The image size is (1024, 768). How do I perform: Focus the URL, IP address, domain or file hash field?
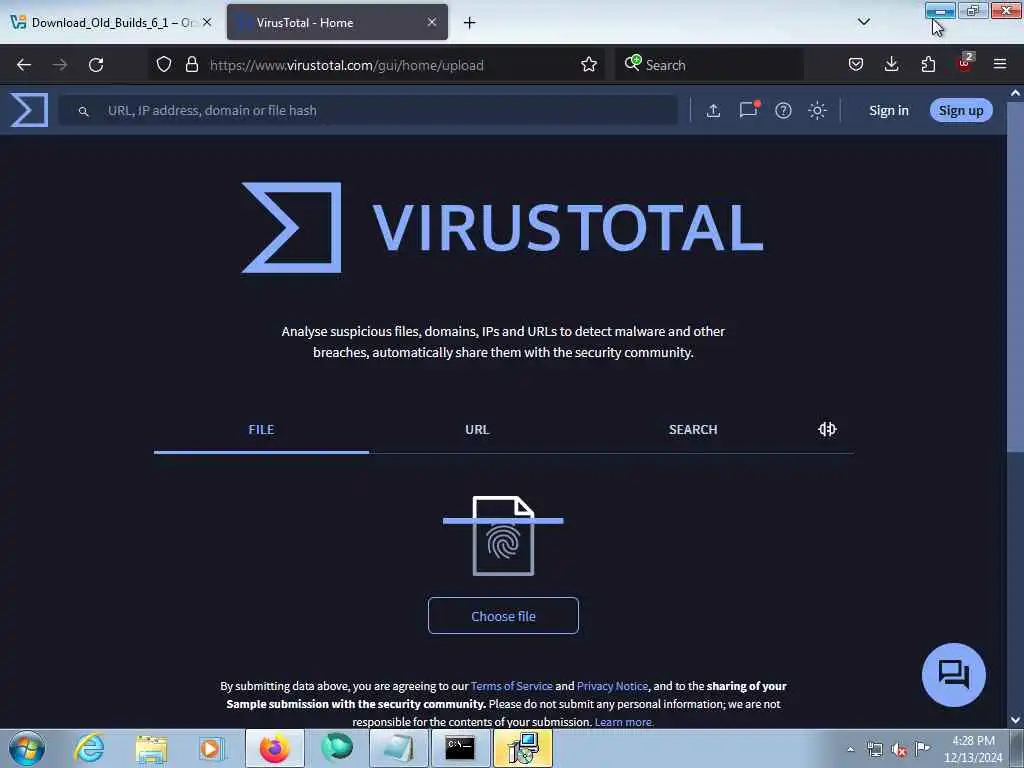[x=368, y=110]
